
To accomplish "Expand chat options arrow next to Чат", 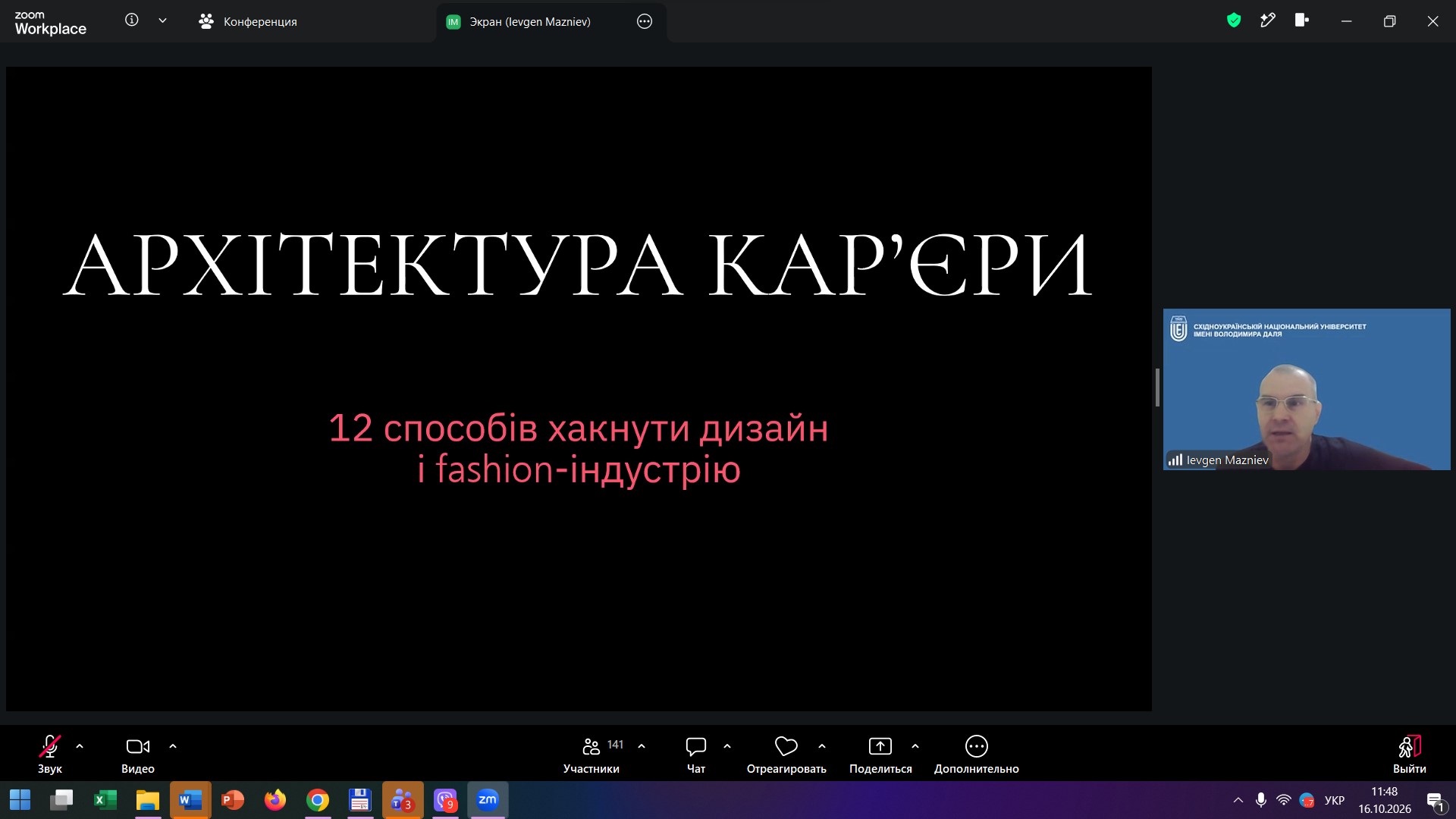I will (727, 746).
